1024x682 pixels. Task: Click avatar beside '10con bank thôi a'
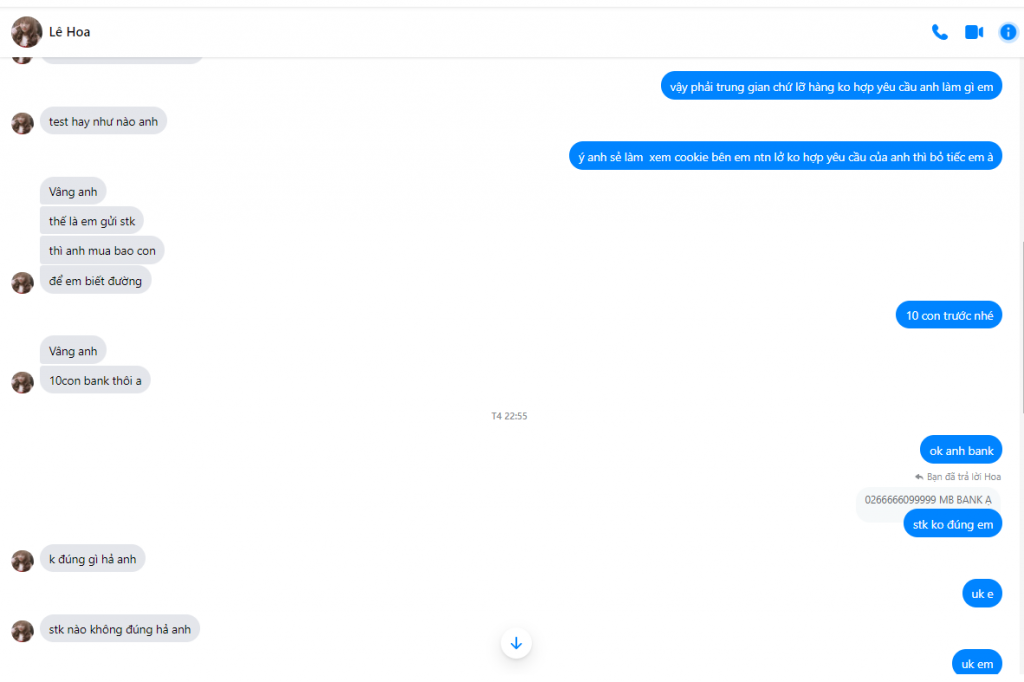(x=23, y=382)
